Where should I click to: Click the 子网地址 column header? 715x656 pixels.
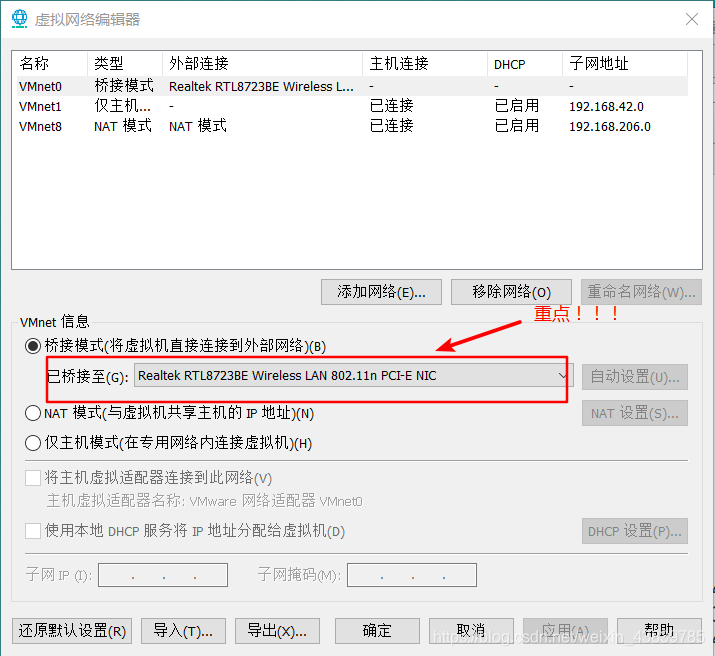coord(625,64)
